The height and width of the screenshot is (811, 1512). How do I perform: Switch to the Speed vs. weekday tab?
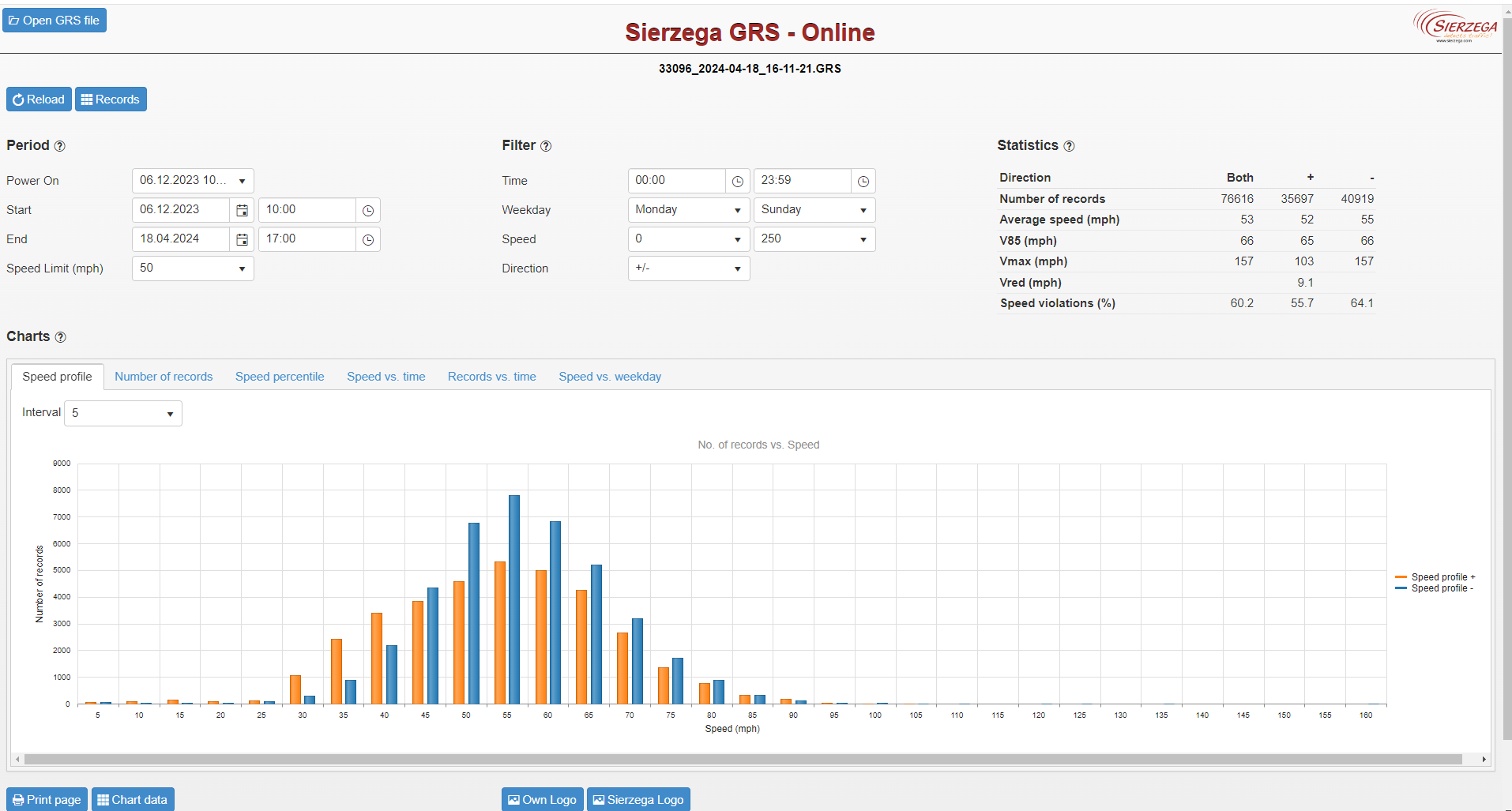coord(610,377)
